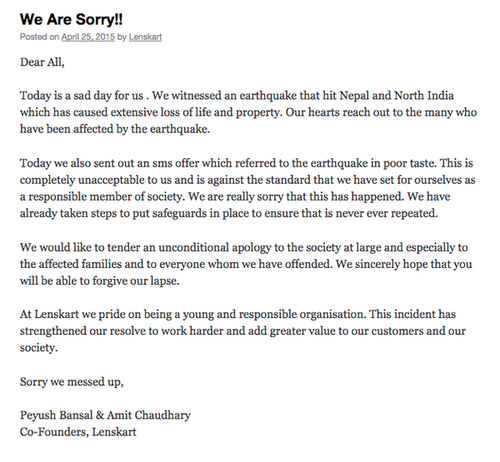Click the word society. ending the fourth paragraph
The height and width of the screenshot is (462, 500).
(x=39, y=348)
